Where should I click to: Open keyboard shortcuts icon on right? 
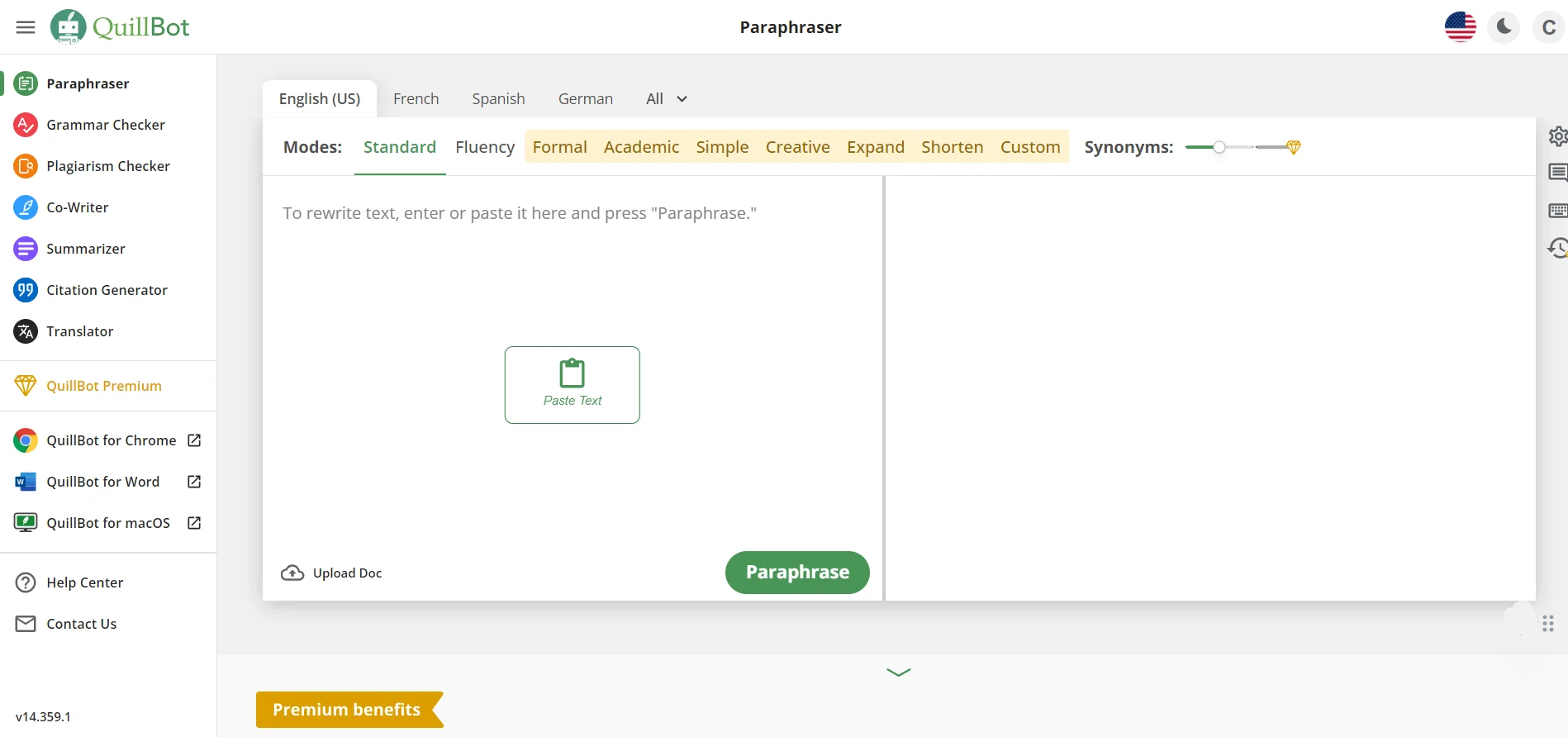[1557, 211]
